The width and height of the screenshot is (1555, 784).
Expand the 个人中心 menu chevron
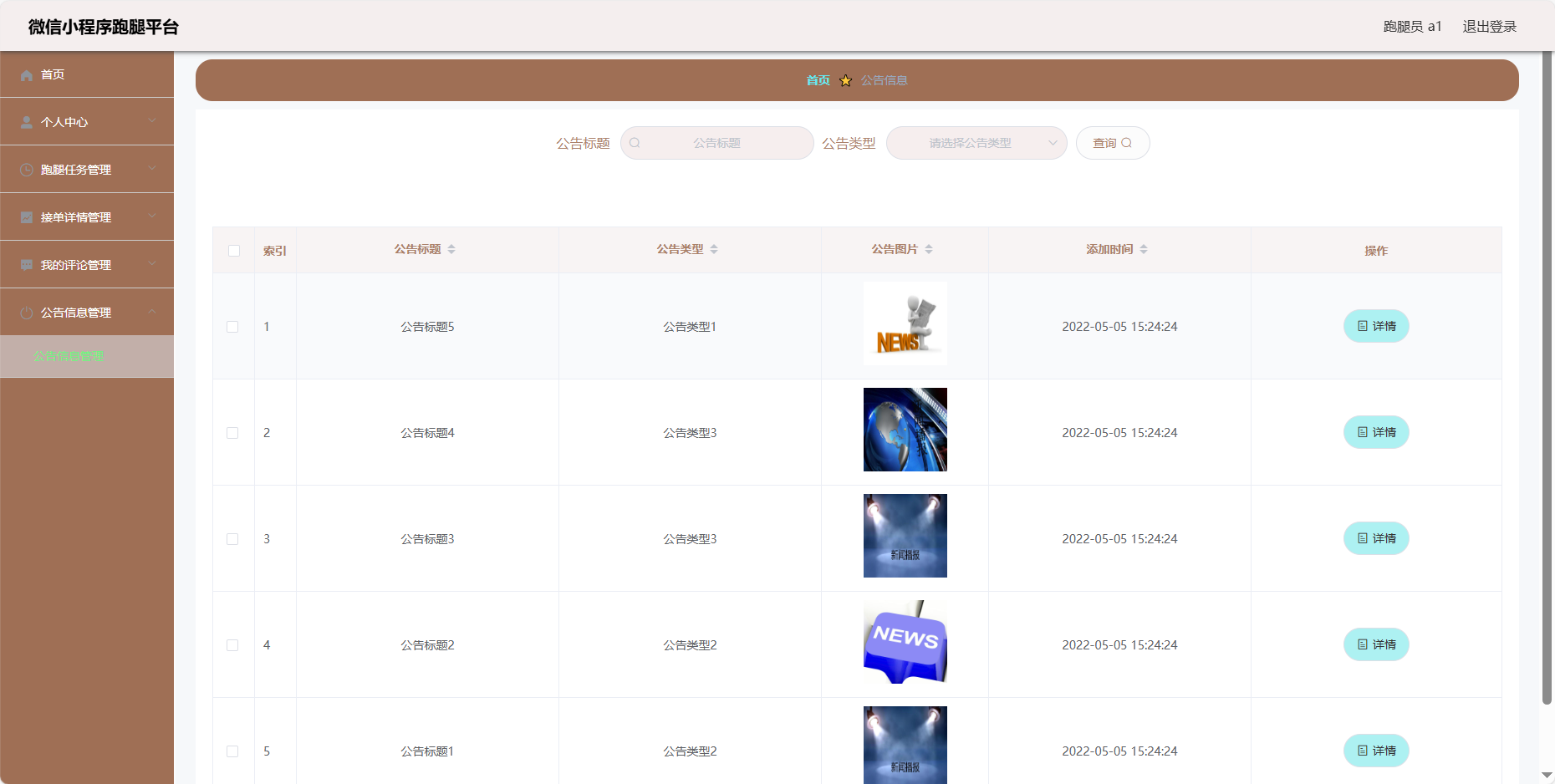[152, 121]
